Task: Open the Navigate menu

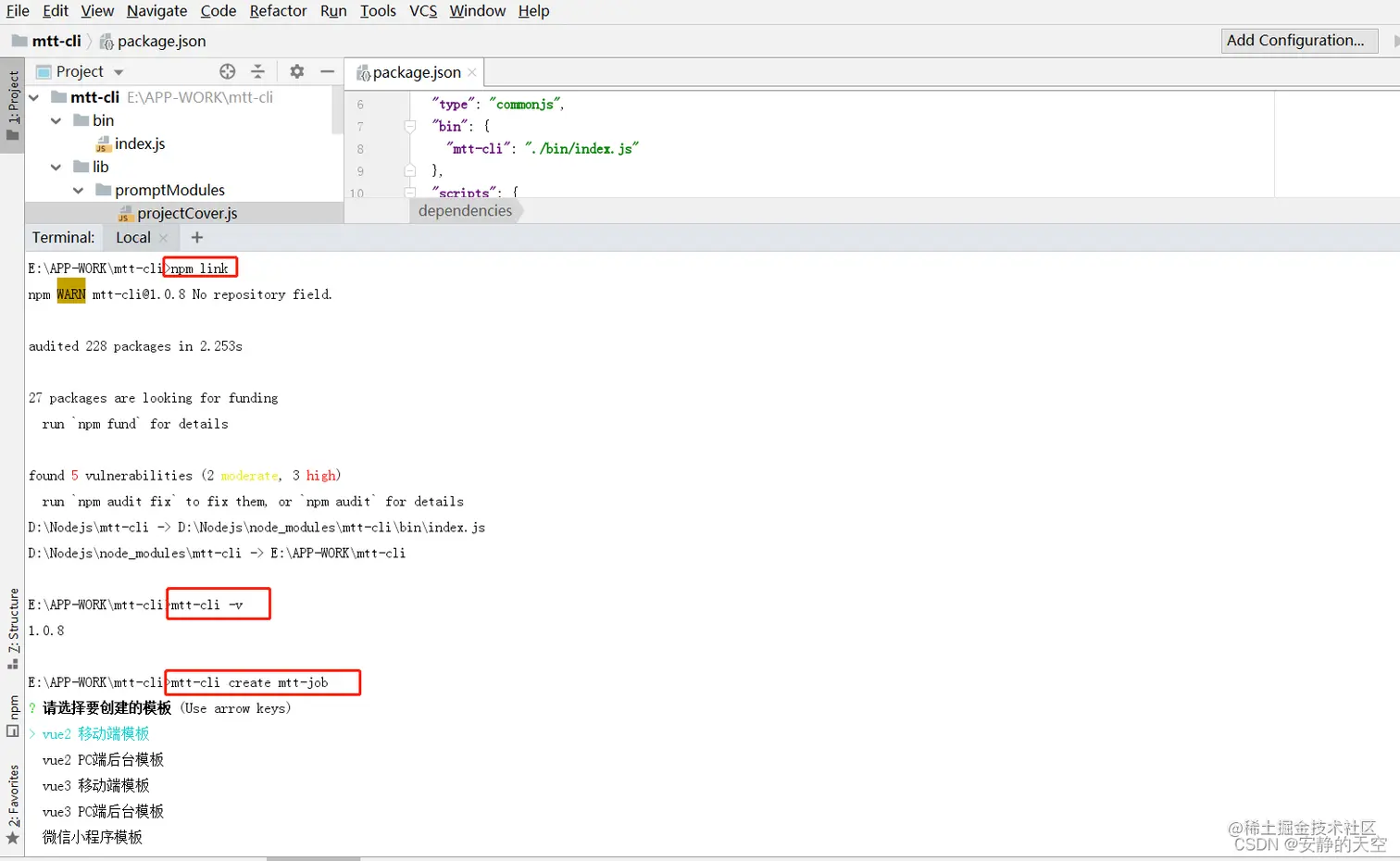Action: (x=156, y=11)
